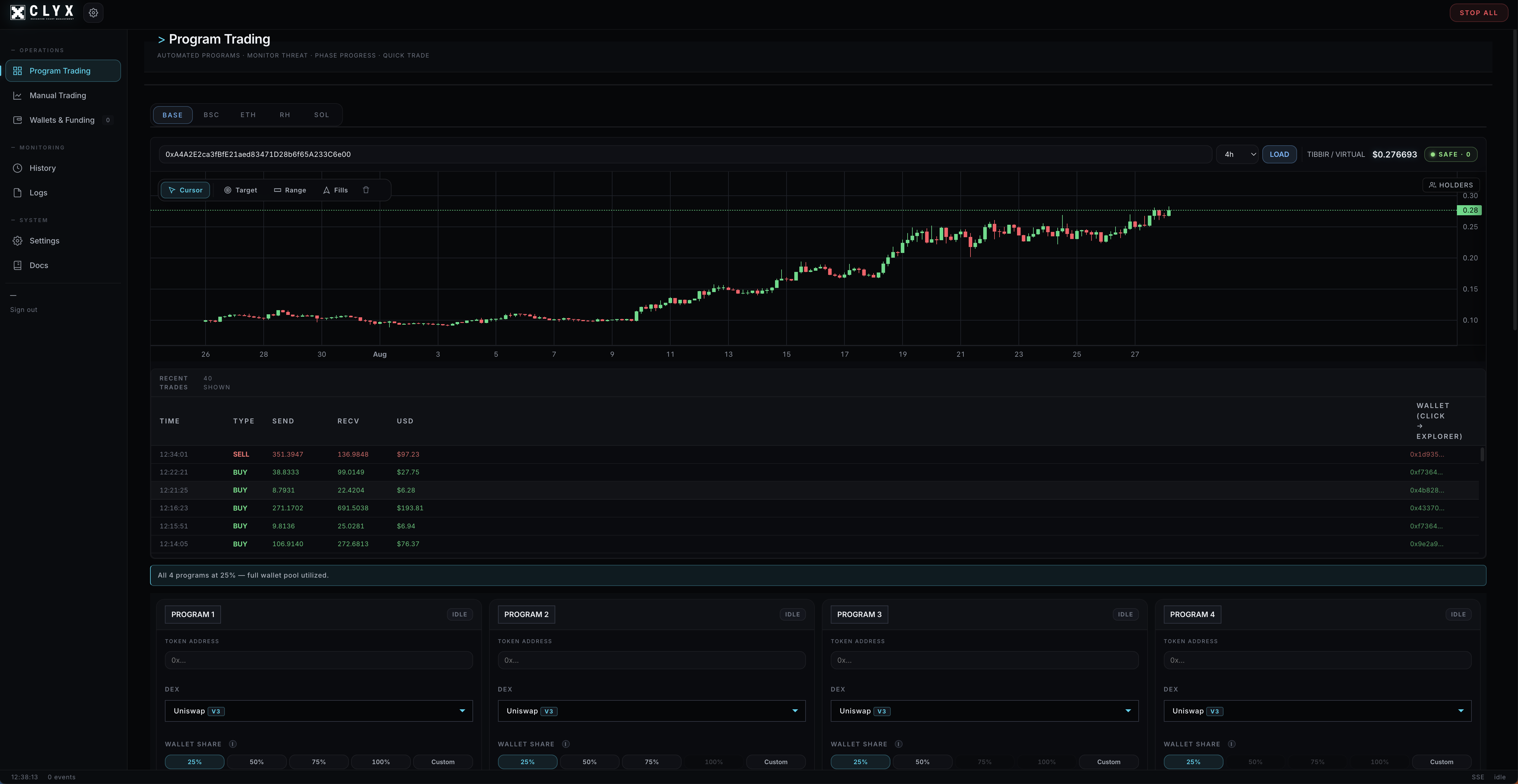The width and height of the screenshot is (1518, 784).
Task: Switch to the BSC chain tab
Action: click(x=211, y=115)
